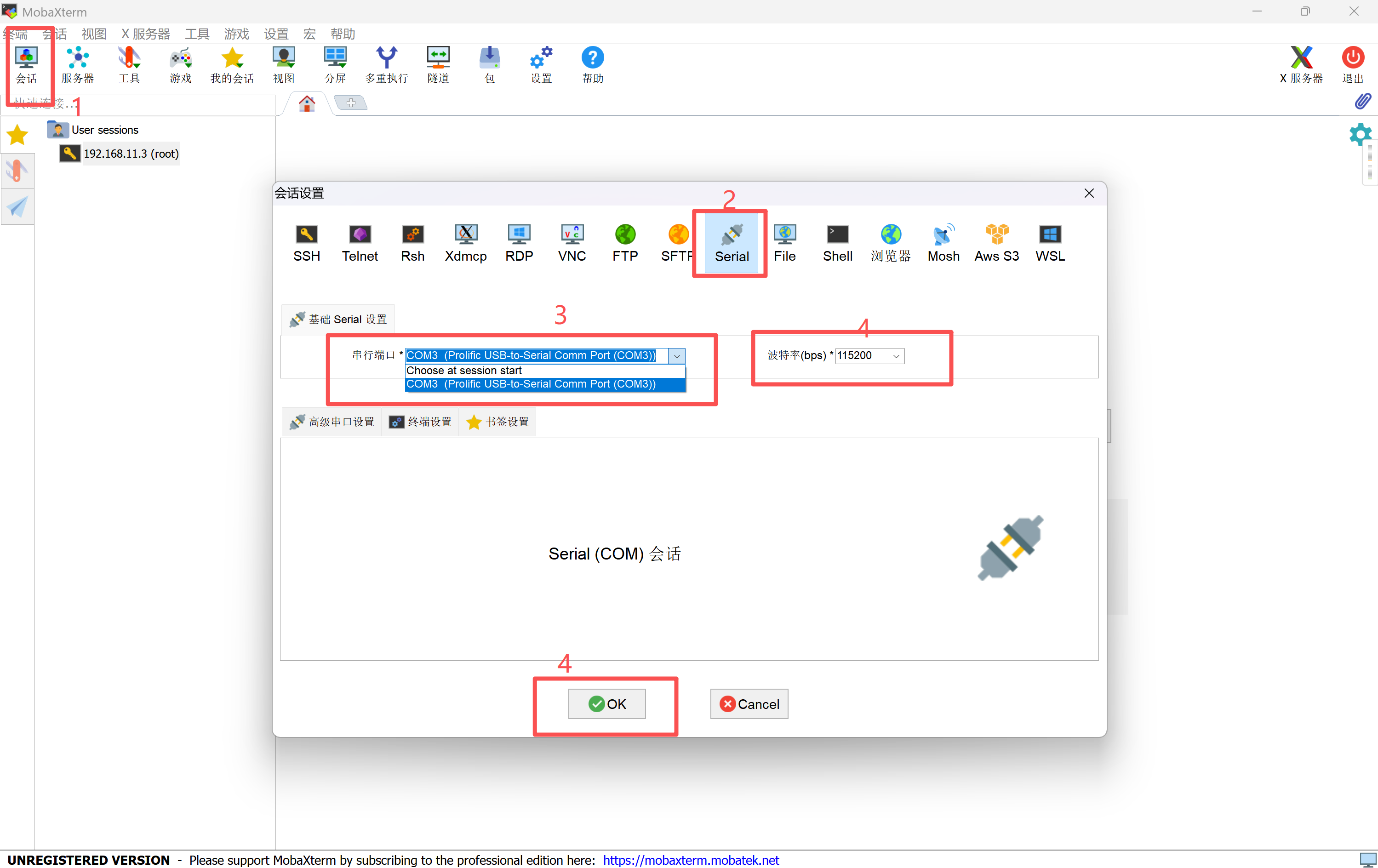1378x868 pixels.
Task: Select the 192.168.11.3 (root) session
Action: coord(131,154)
